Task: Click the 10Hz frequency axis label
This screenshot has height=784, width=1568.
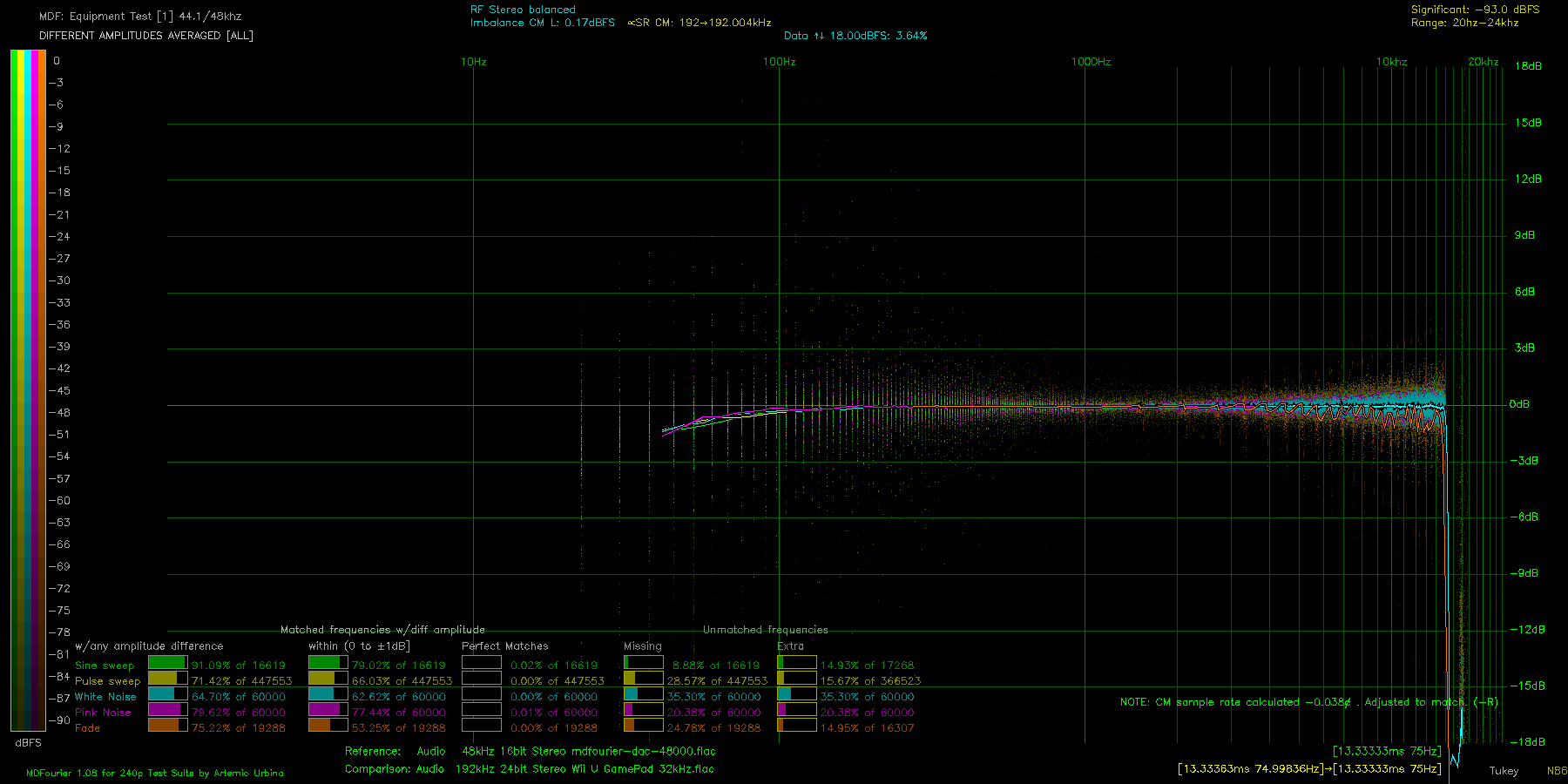Action: [x=474, y=62]
